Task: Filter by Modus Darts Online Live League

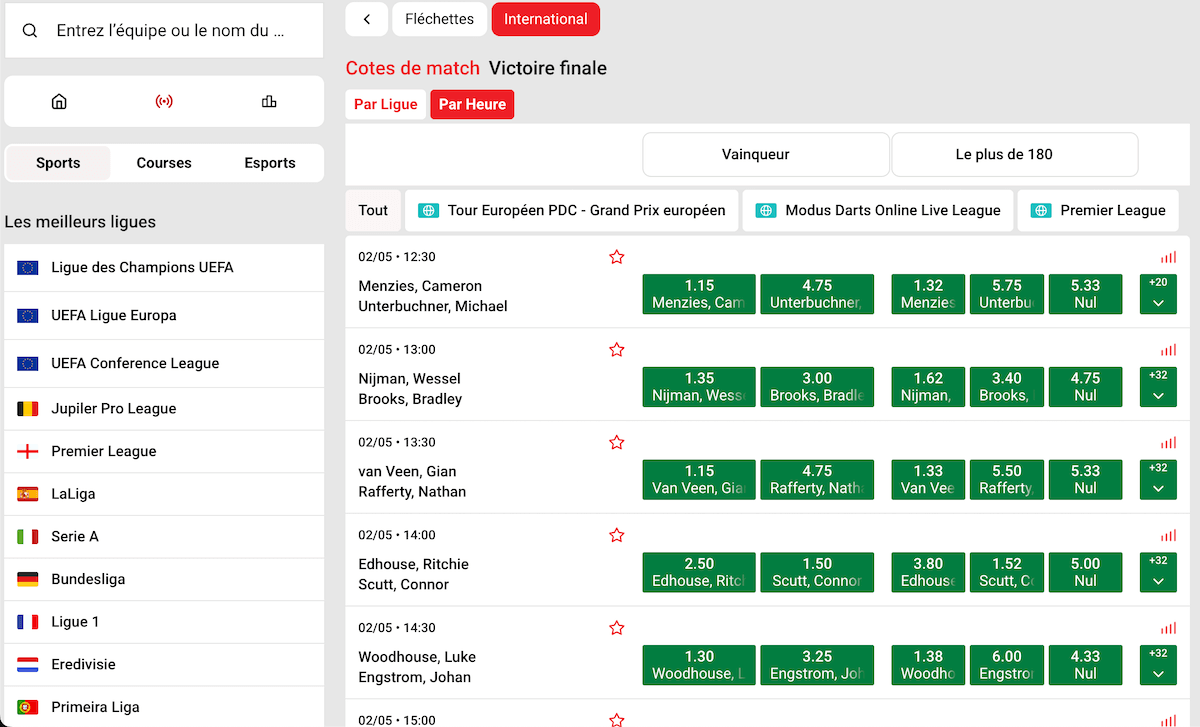Action: coord(878,211)
